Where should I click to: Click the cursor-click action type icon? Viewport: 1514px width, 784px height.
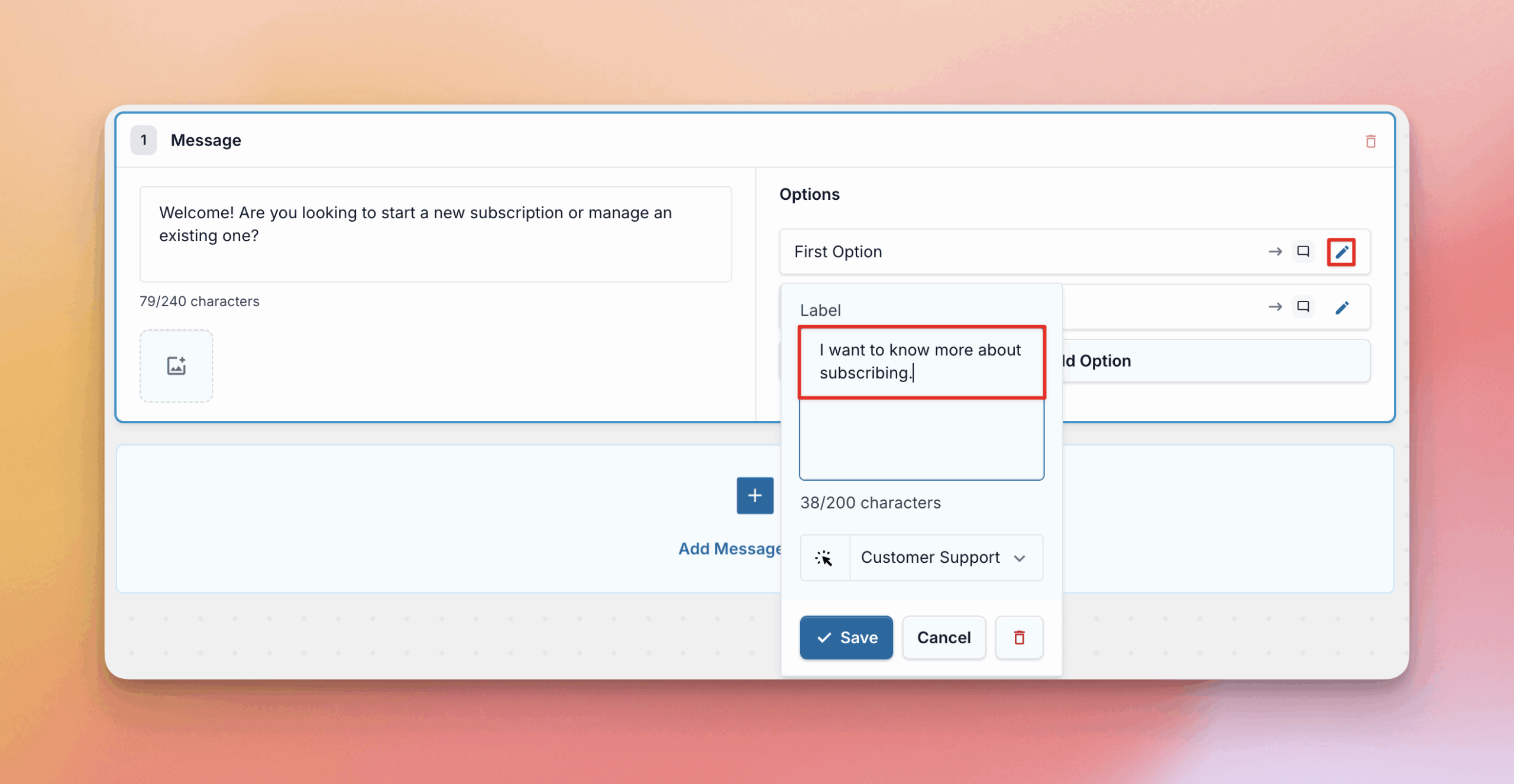(x=824, y=558)
